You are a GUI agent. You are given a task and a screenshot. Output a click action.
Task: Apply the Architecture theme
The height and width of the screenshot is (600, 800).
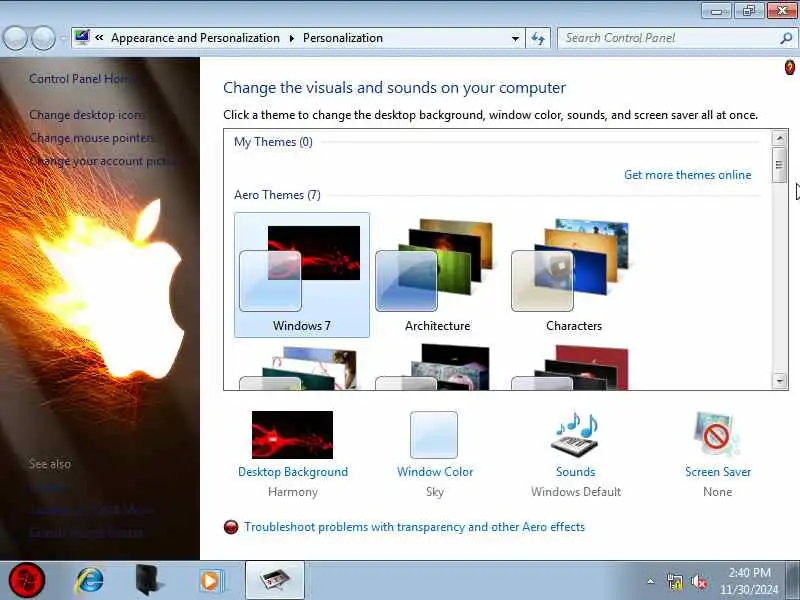click(x=437, y=275)
